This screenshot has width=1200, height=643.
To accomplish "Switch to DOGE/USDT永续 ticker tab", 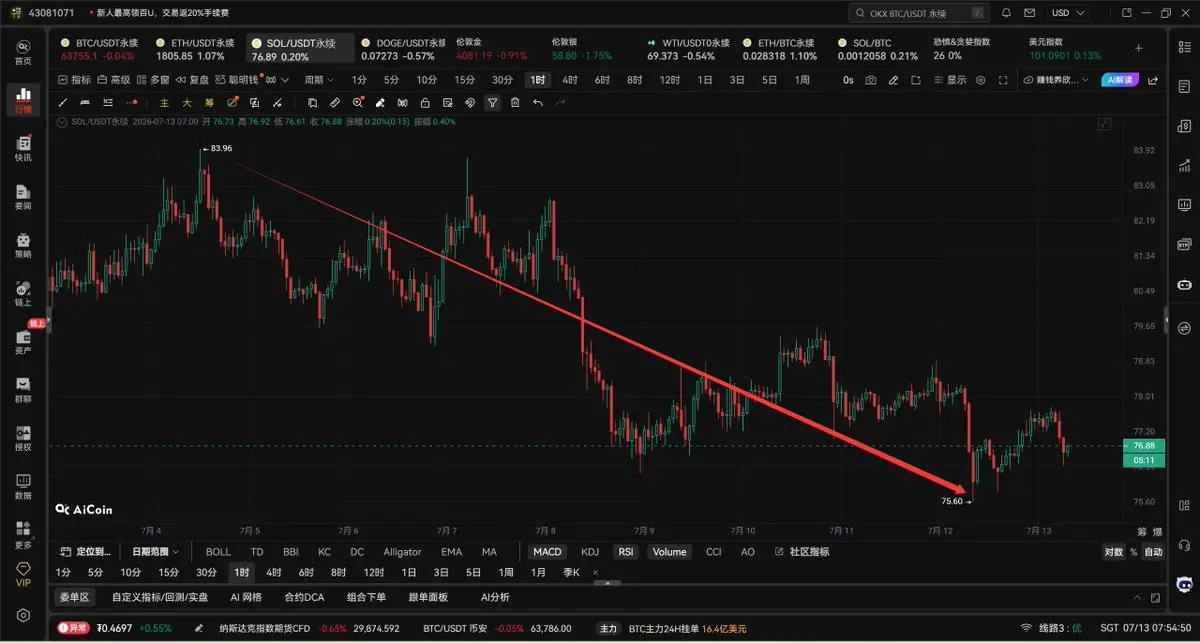I will (x=401, y=49).
